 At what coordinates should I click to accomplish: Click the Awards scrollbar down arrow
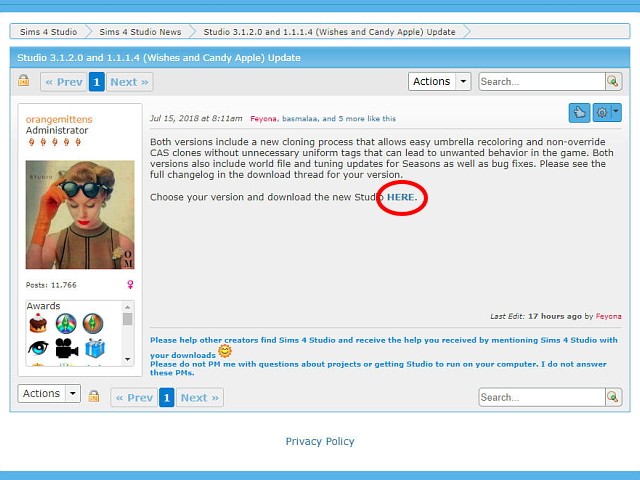click(127, 360)
